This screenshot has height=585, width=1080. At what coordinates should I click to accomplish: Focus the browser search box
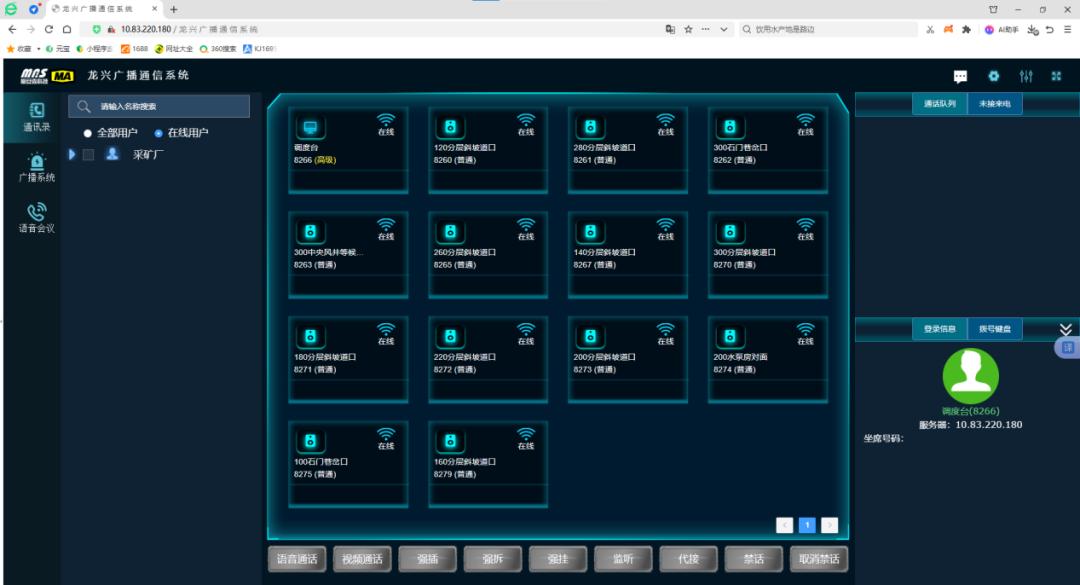(829, 29)
